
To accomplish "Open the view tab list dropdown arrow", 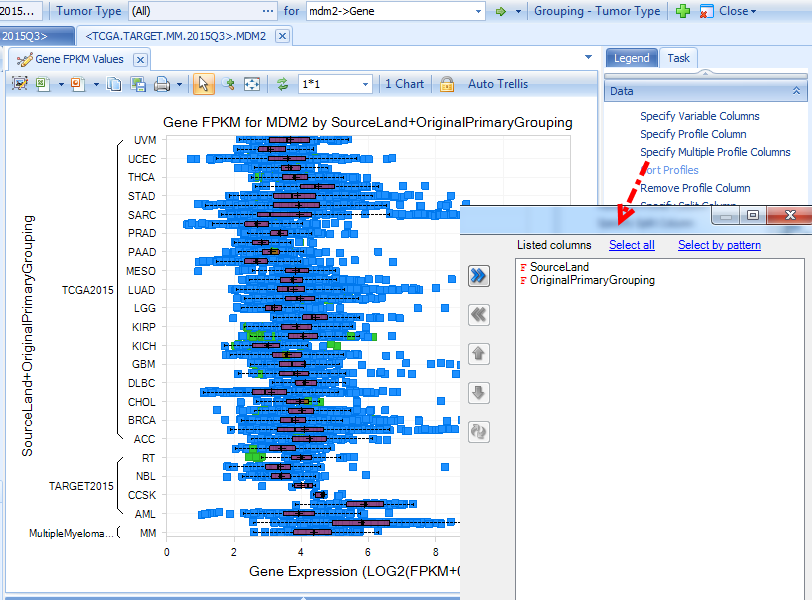I will (588, 57).
